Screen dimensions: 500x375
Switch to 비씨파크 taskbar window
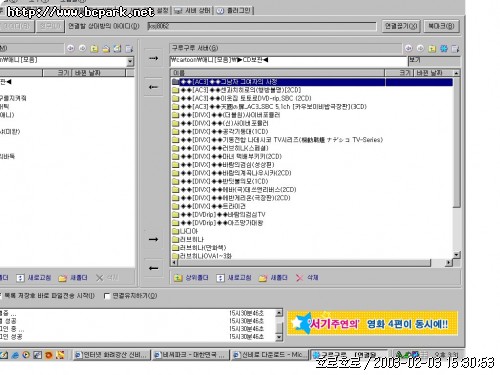(190, 355)
